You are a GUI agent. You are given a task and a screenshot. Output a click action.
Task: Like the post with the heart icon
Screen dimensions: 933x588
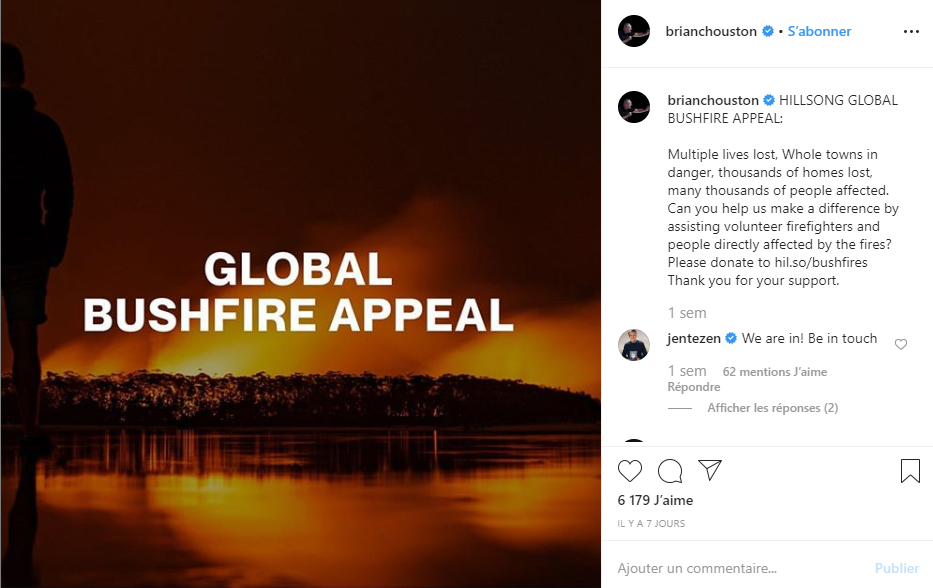pyautogui.click(x=630, y=471)
